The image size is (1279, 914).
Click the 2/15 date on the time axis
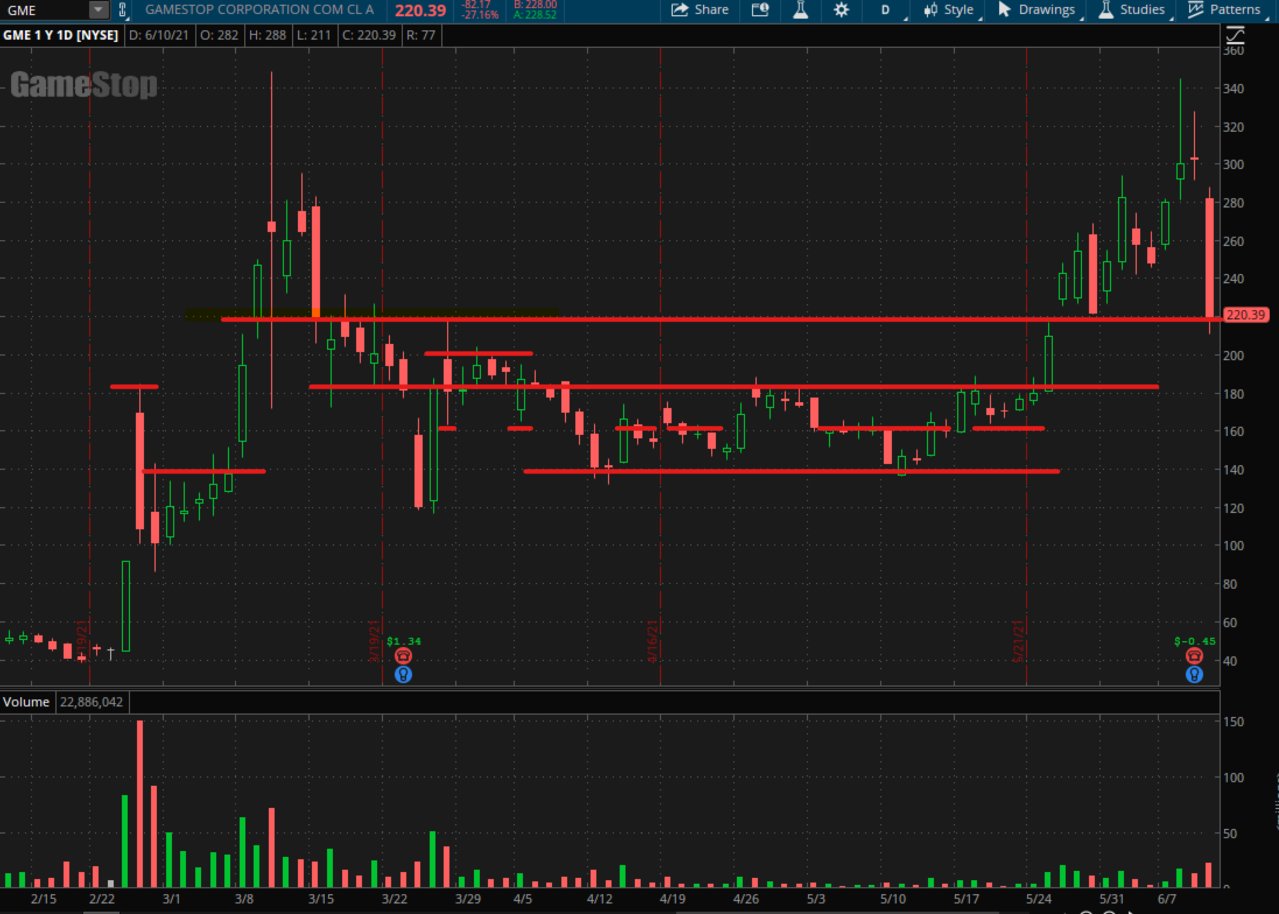(x=44, y=899)
